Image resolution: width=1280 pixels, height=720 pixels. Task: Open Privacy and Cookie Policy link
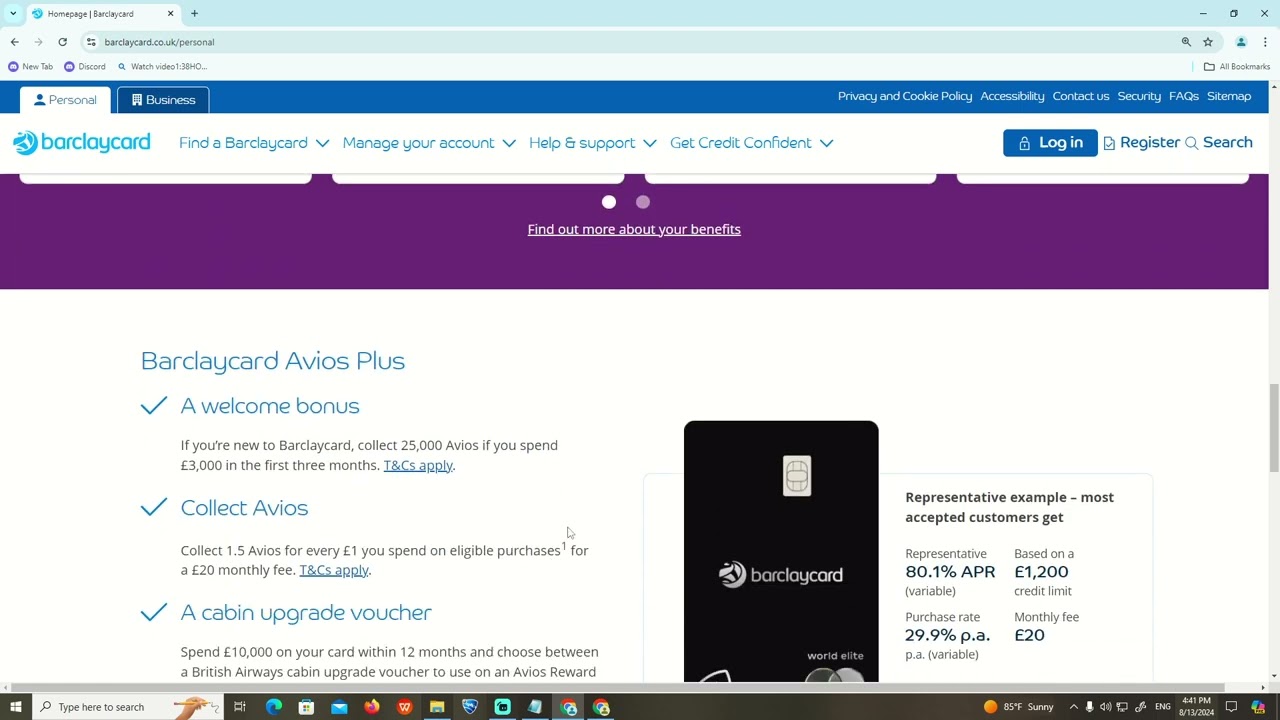(905, 96)
